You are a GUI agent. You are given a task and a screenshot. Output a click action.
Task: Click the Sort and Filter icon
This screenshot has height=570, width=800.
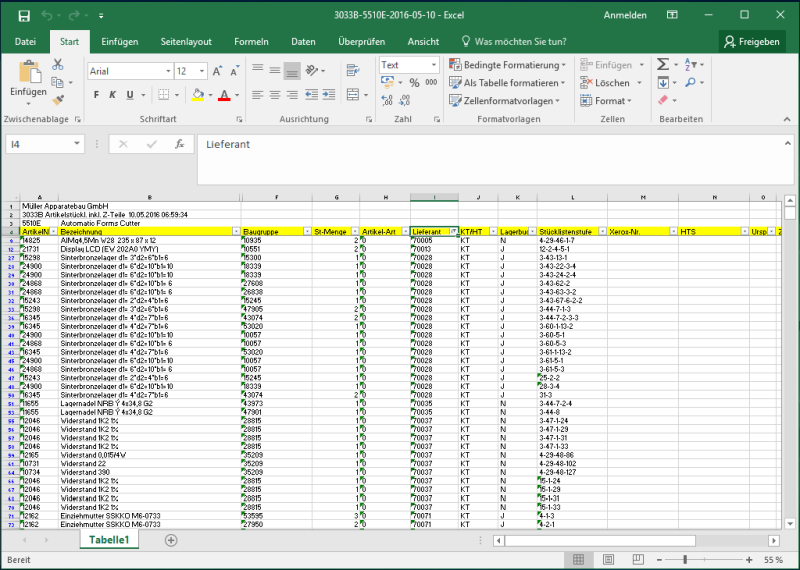pos(689,64)
